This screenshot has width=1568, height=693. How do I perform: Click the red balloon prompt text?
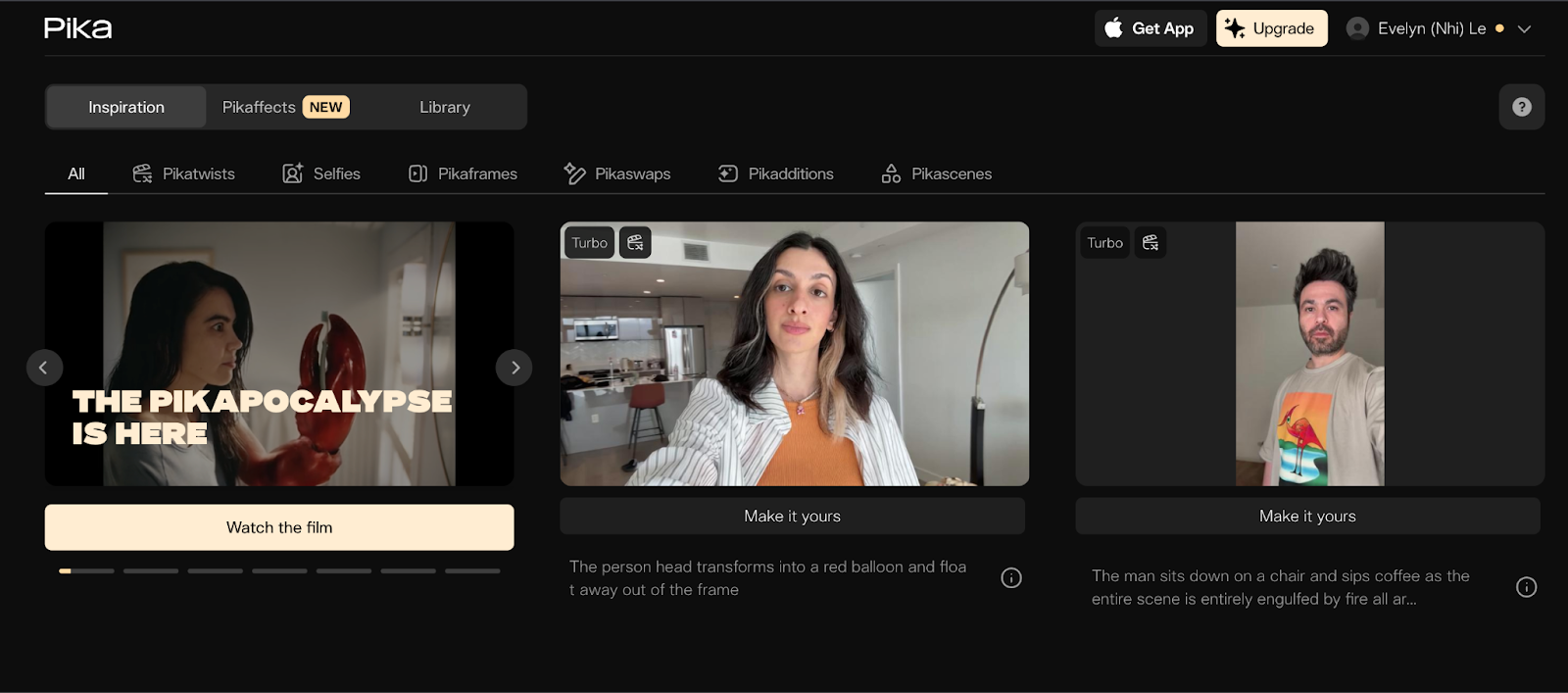767,578
